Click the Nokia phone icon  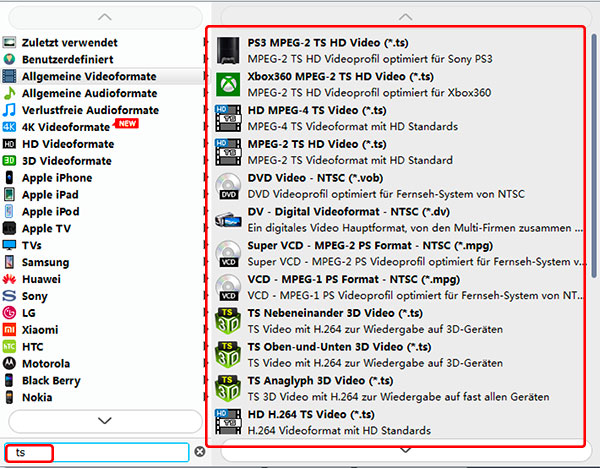coord(9,397)
